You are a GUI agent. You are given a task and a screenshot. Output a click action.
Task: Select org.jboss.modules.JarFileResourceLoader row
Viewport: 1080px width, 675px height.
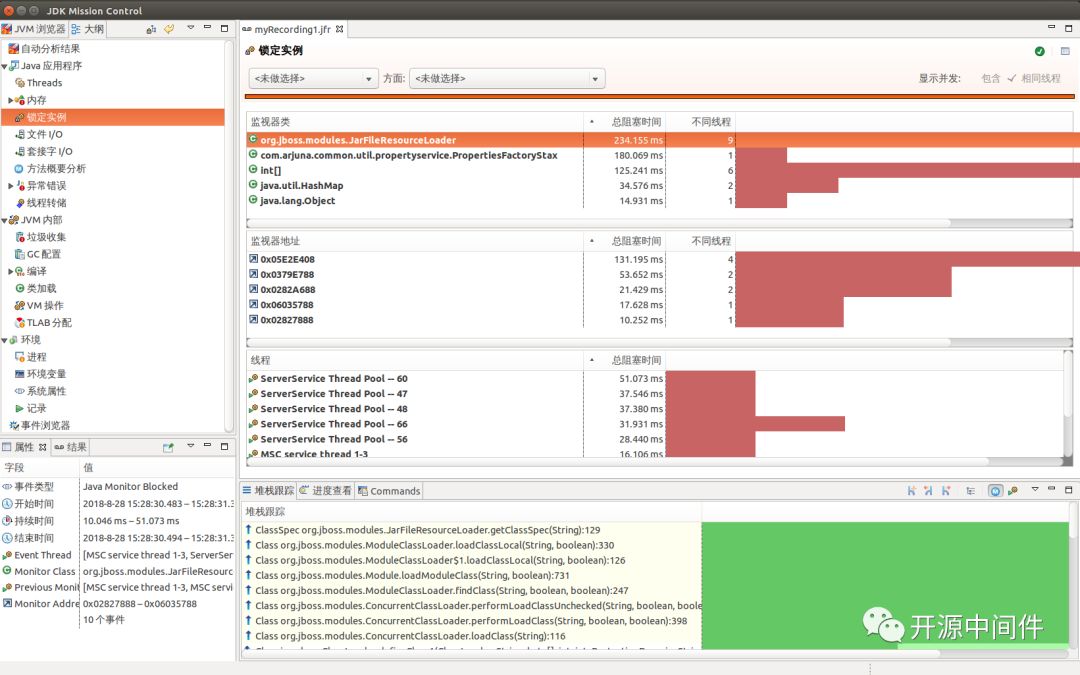[x=663, y=140]
